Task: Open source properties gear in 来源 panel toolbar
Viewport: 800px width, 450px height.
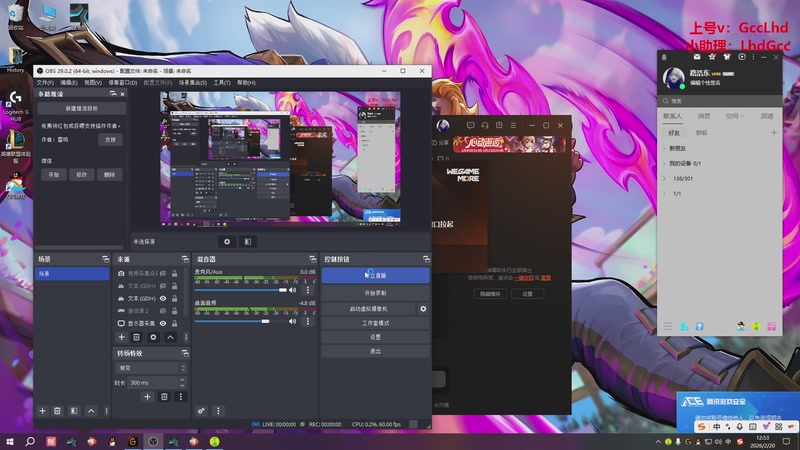Action: tap(153, 337)
